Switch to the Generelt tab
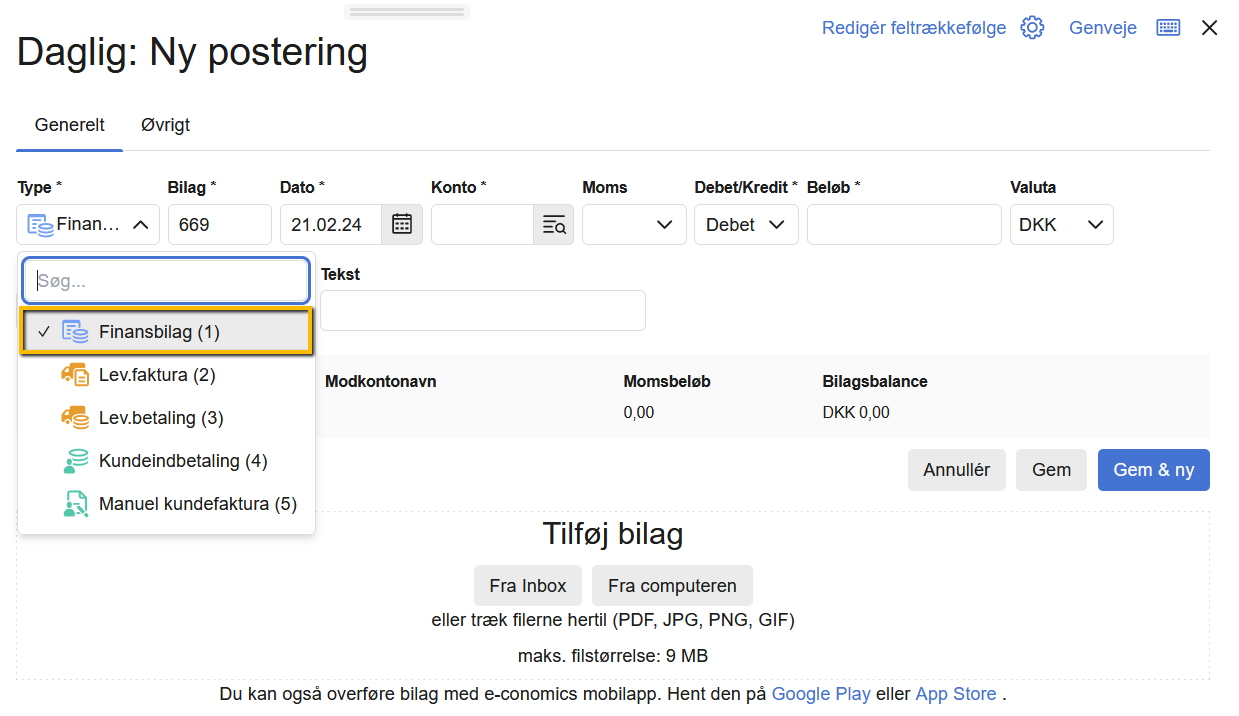The width and height of the screenshot is (1239, 716). click(x=70, y=126)
